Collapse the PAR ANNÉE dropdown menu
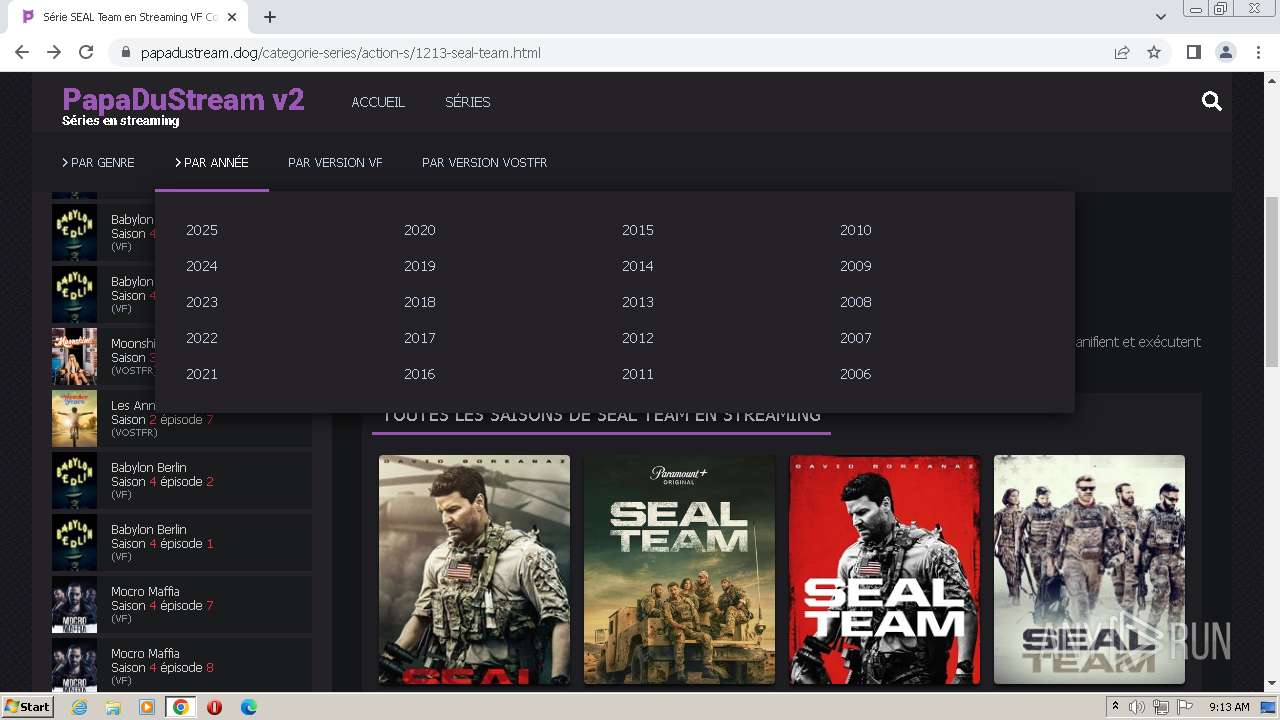 click(212, 162)
